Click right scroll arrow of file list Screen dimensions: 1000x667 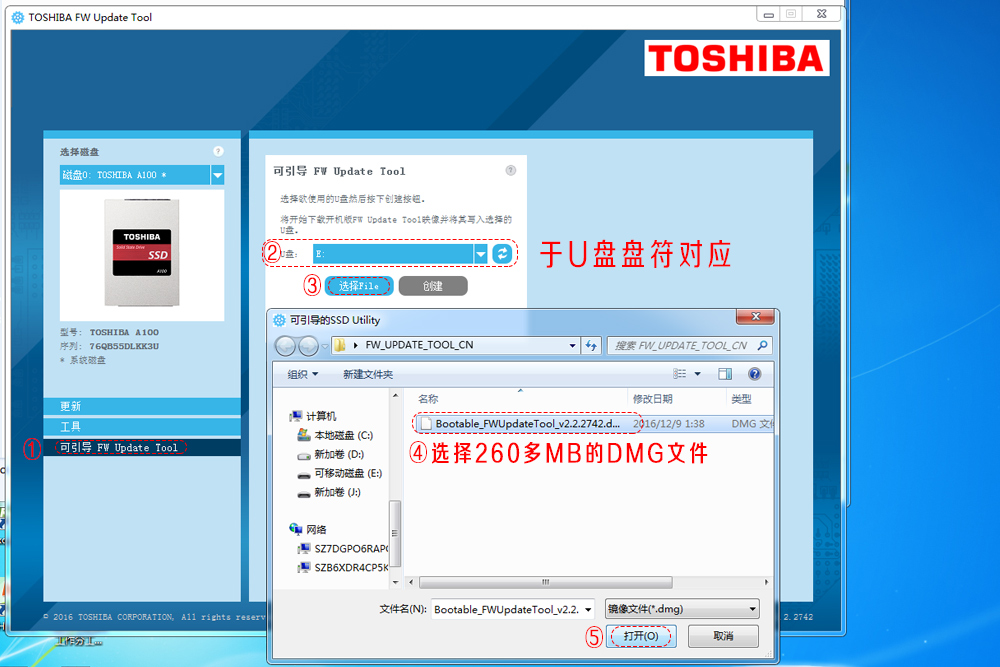click(x=767, y=582)
